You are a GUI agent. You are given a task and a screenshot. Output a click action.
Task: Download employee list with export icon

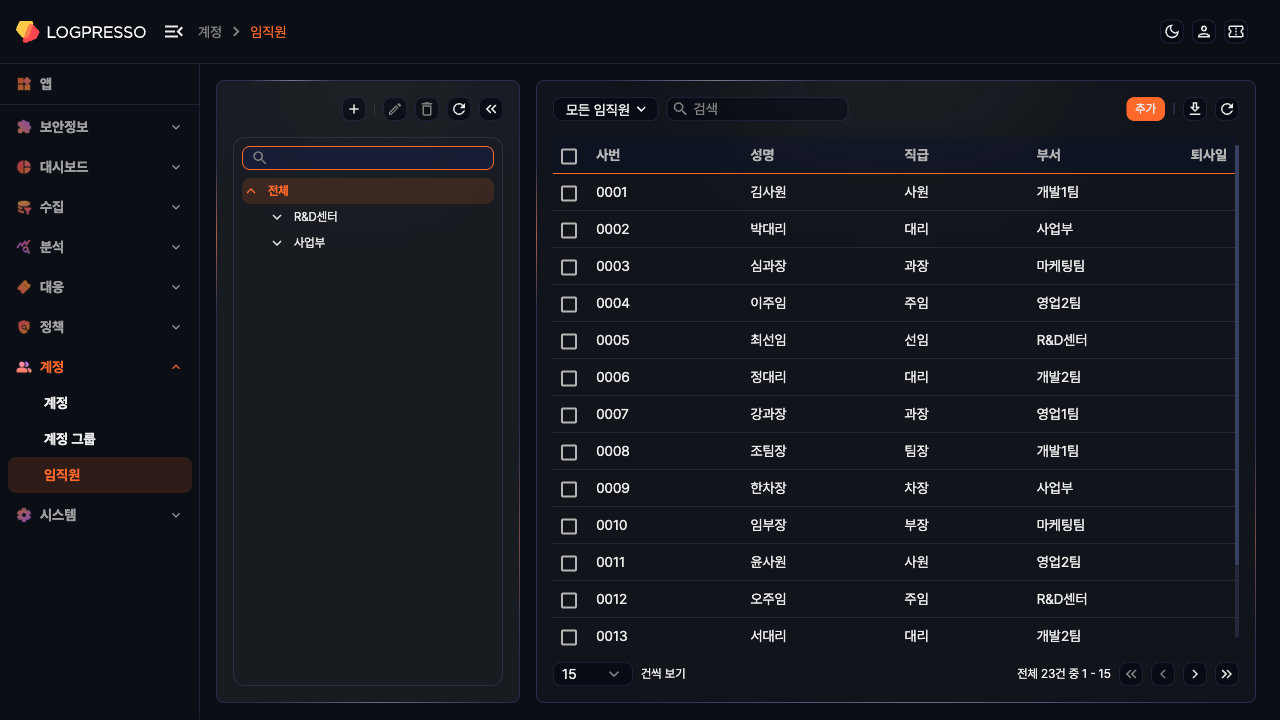pyautogui.click(x=1194, y=109)
